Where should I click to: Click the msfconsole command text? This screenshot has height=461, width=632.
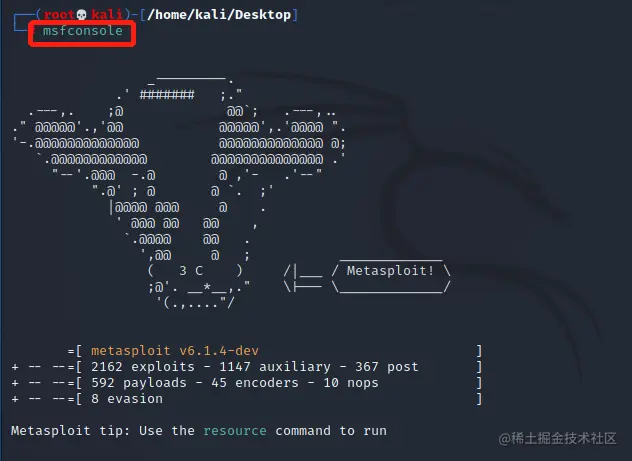click(83, 31)
